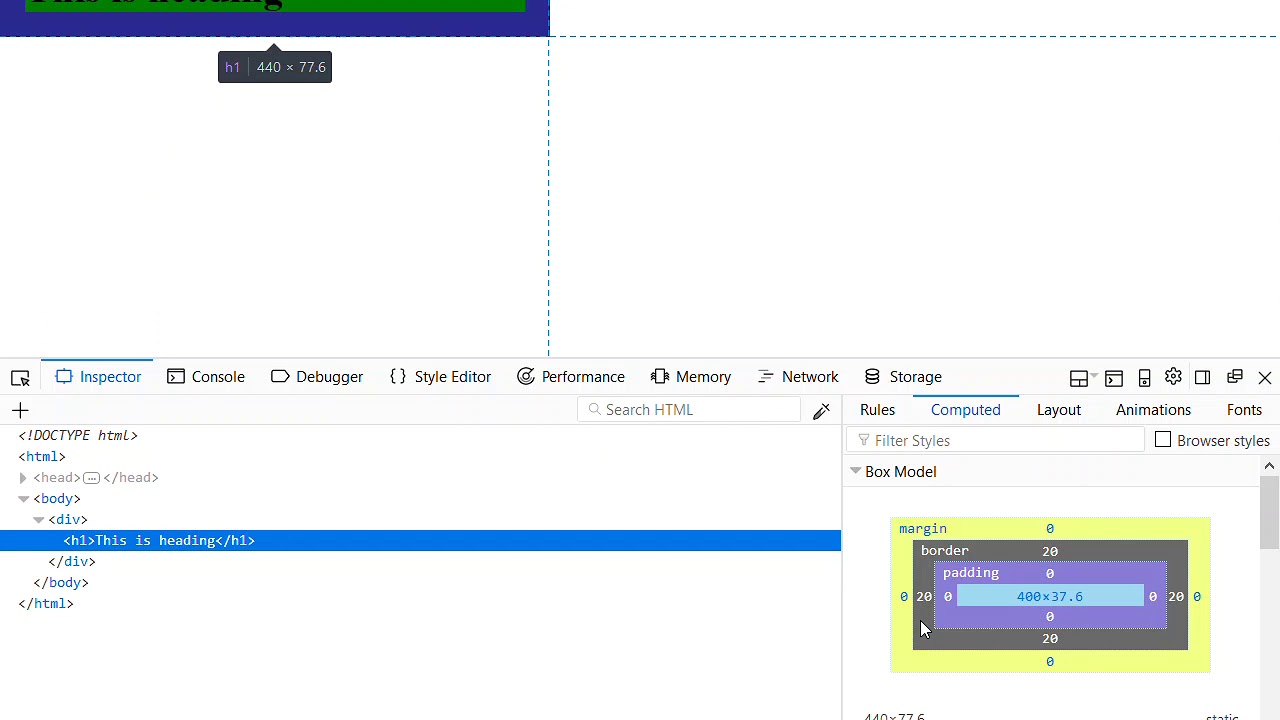Edit the margin-top value 0
Viewport: 1280px width, 720px height.
[x=1050, y=529]
